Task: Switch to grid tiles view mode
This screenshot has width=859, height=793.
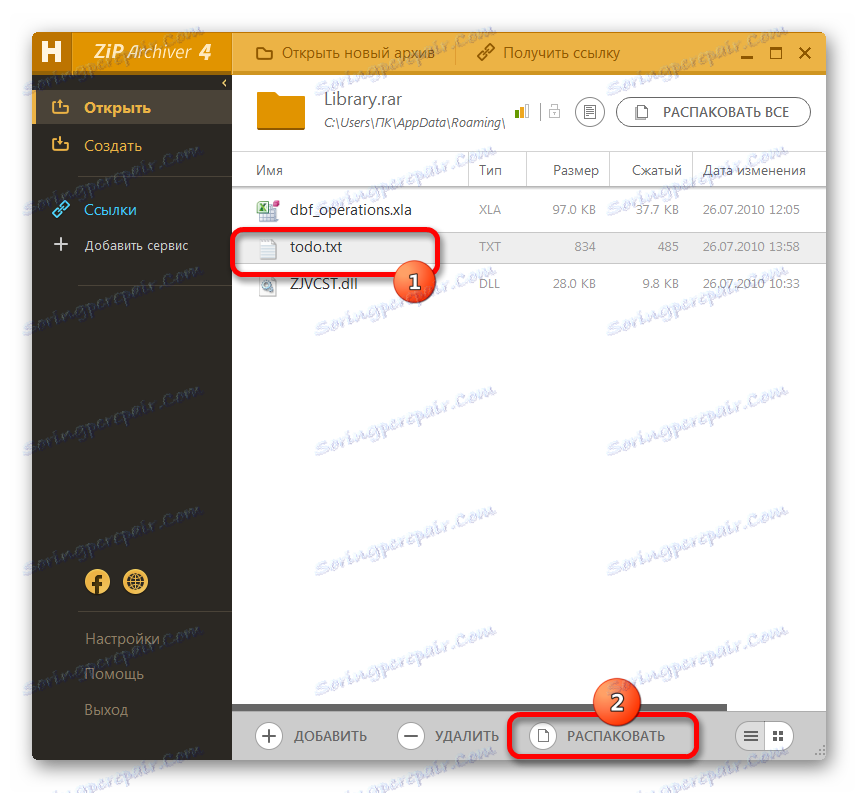Action: coord(778,736)
